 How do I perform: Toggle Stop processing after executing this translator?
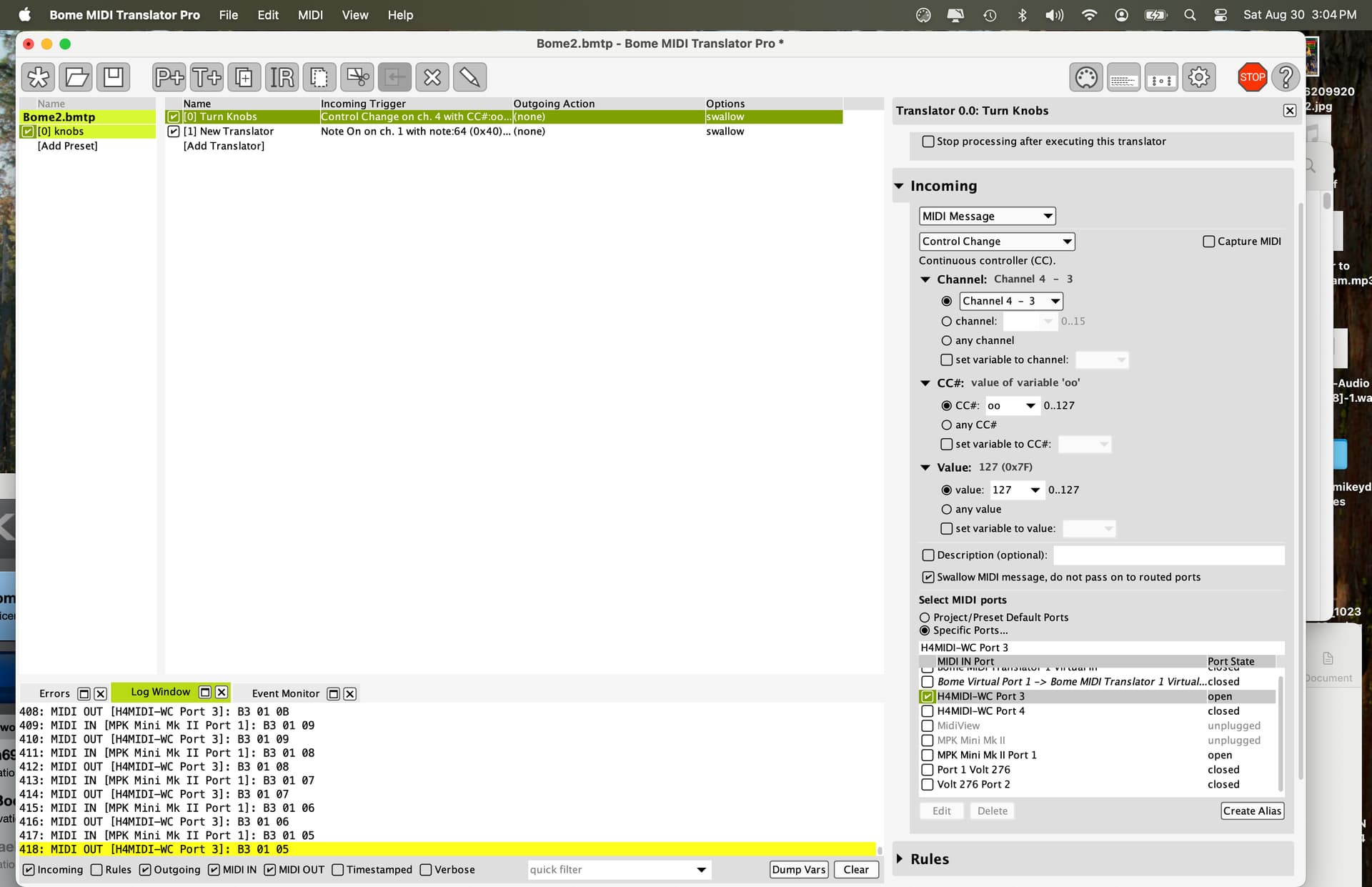928,142
